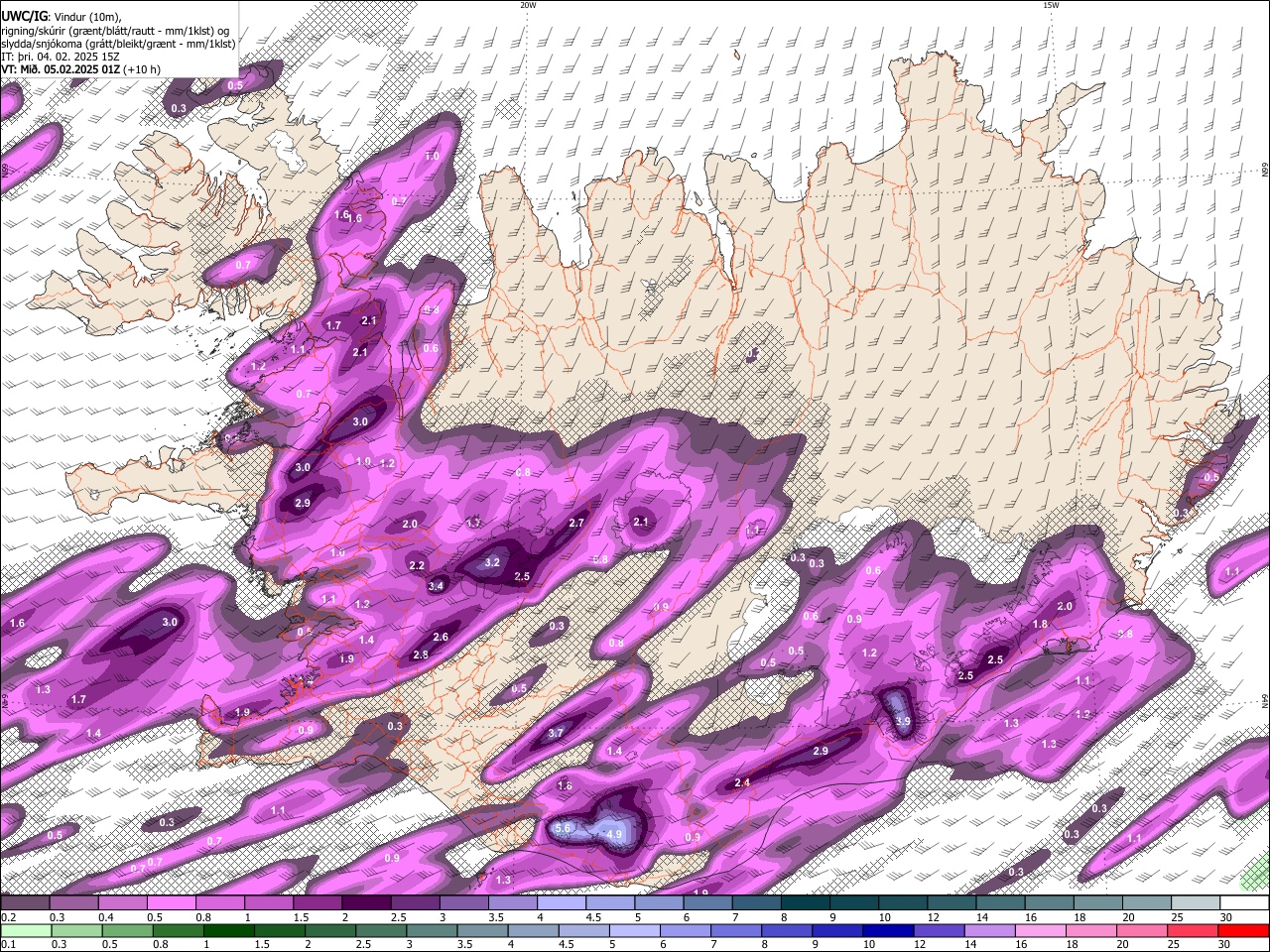Pick the lower scale swatch between 20 and 25
This screenshot has height=952, width=1270.
[1142, 930]
